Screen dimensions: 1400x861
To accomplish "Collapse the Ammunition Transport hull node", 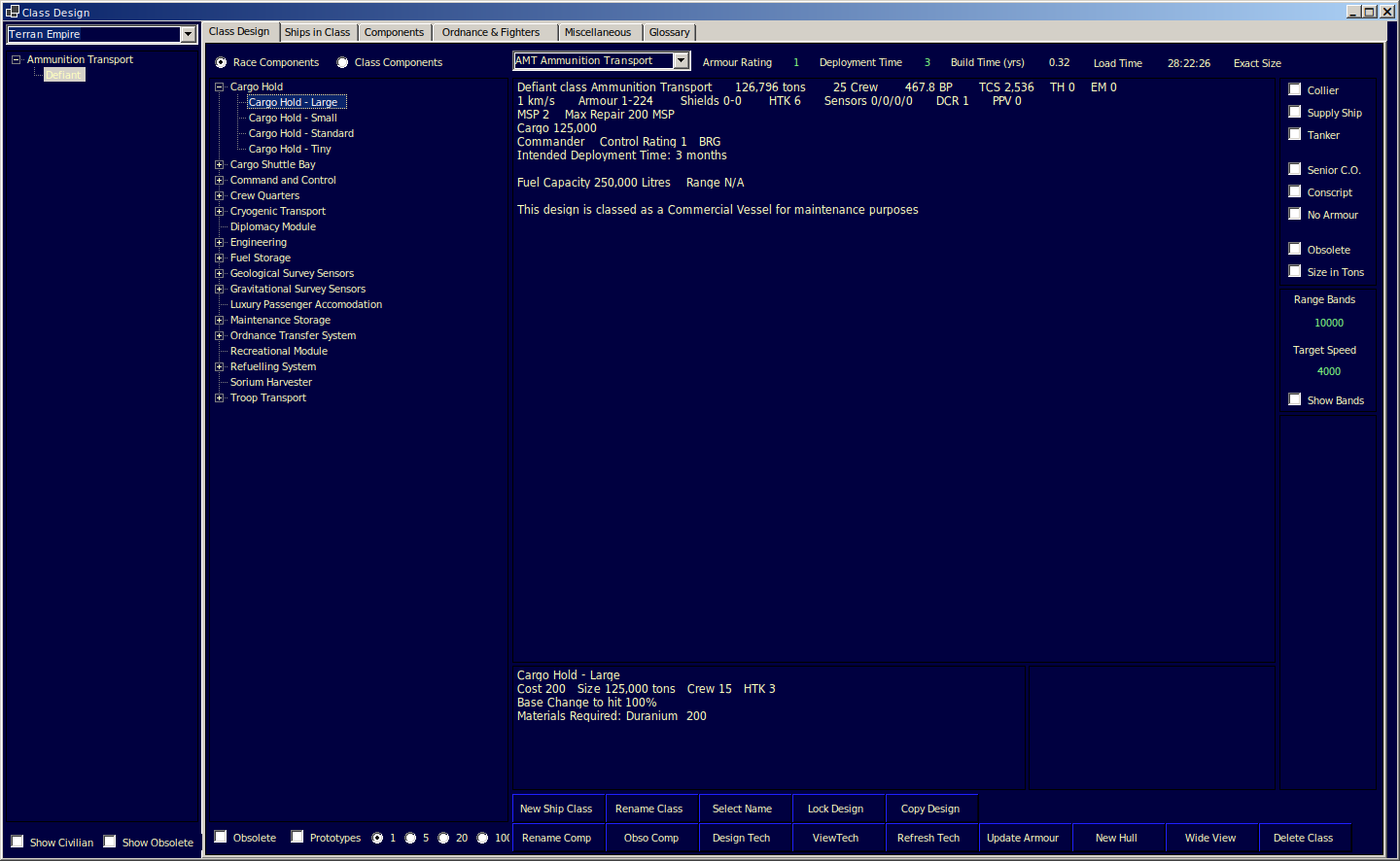I will [x=17, y=59].
